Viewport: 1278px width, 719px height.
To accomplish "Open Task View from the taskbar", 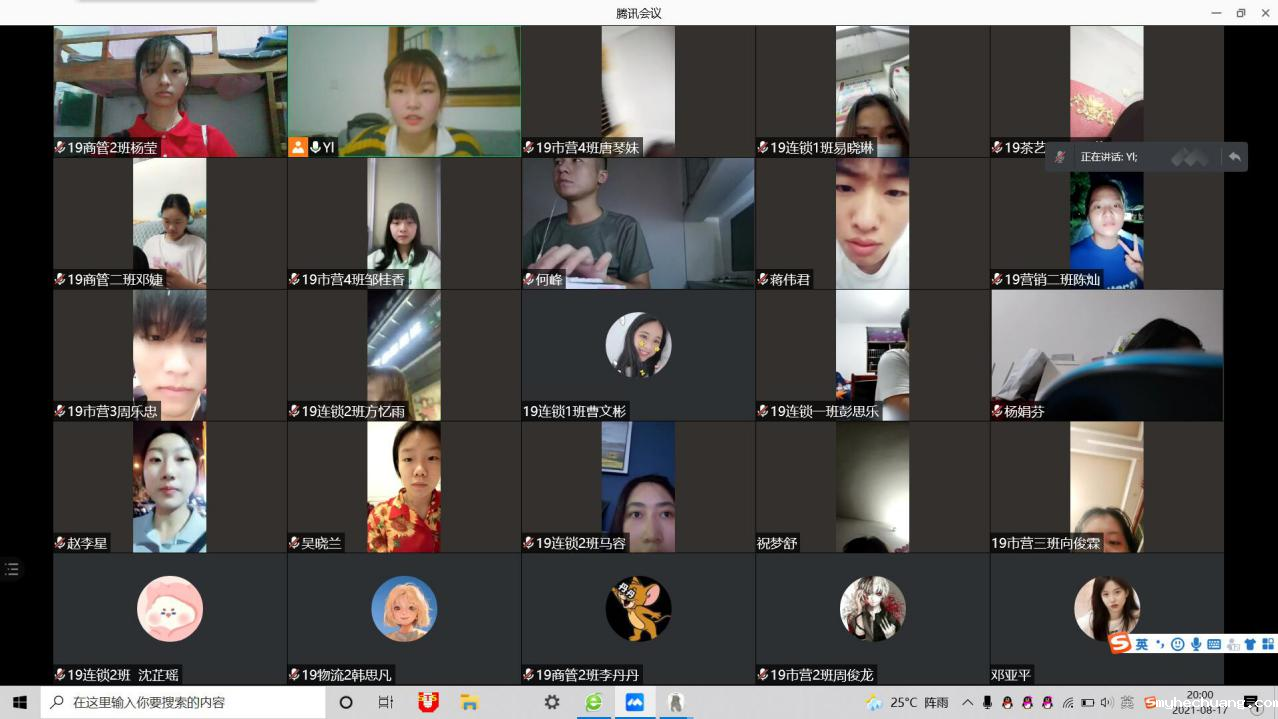I will click(386, 702).
